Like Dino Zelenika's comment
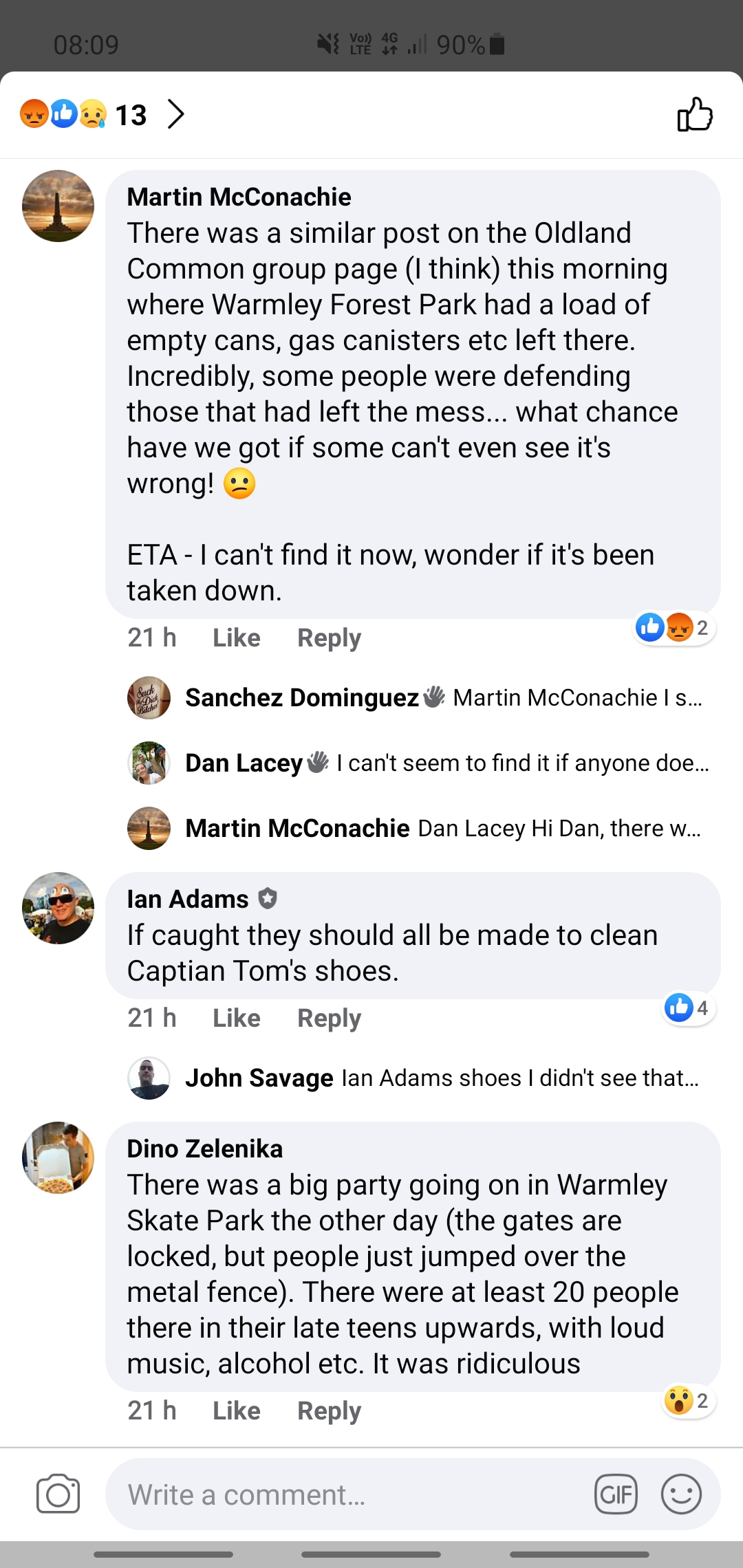This screenshot has width=743, height=1568. coord(236,1411)
